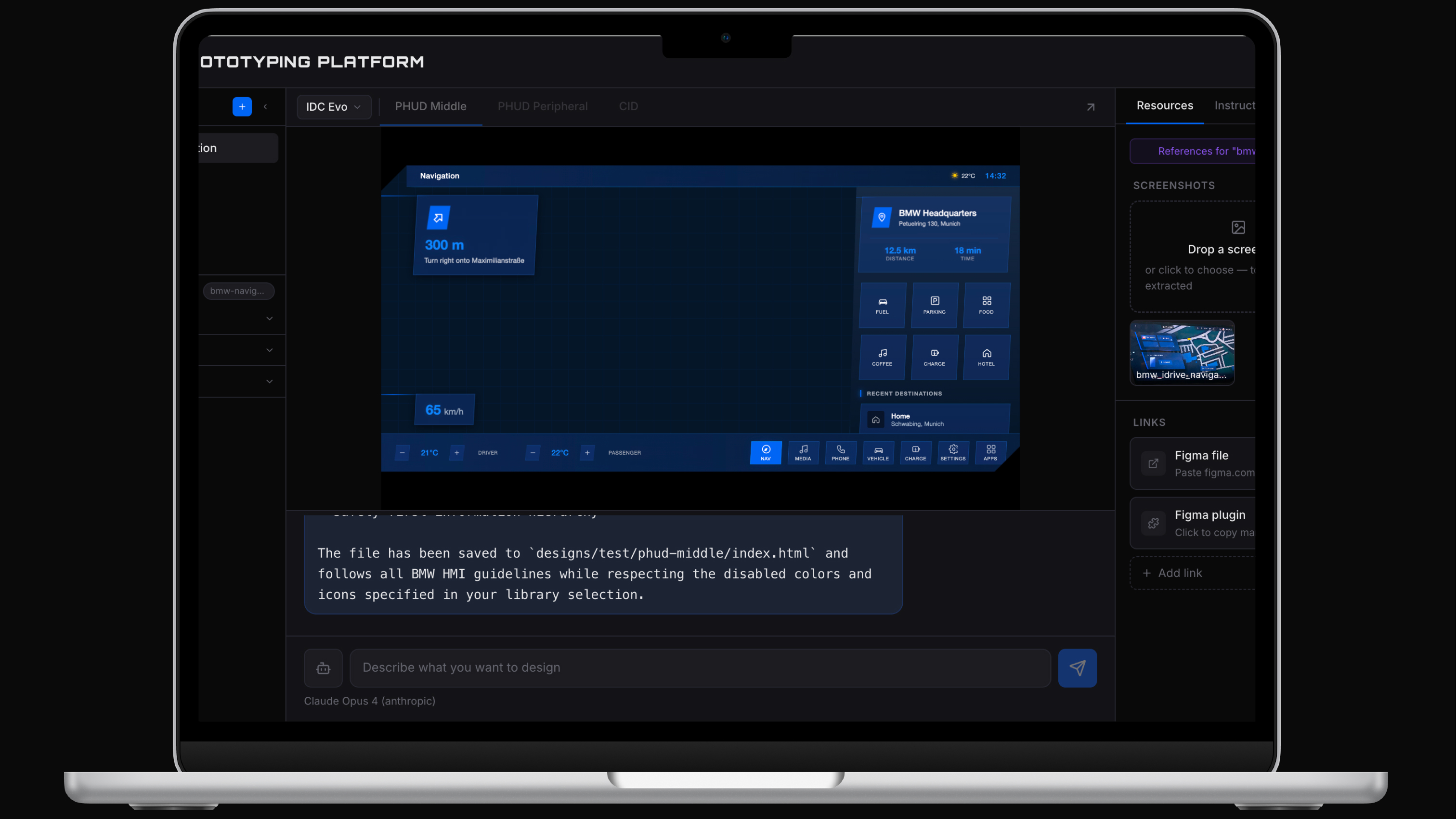The image size is (1456, 819).
Task: Expand the second collapsed sidebar section chevron
Action: (270, 350)
